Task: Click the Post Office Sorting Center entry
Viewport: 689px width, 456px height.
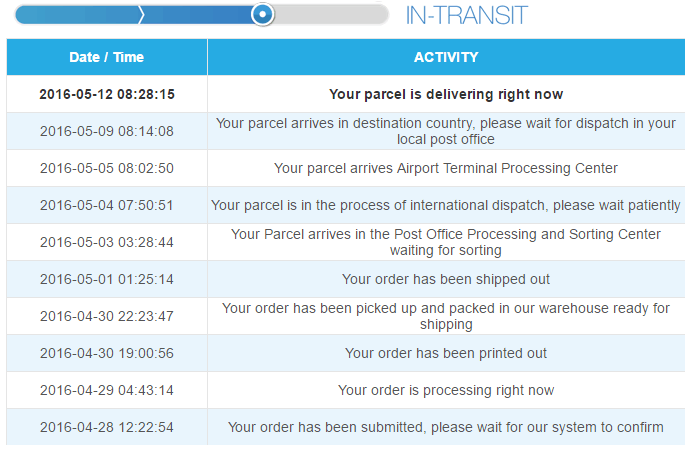Action: [x=446, y=242]
